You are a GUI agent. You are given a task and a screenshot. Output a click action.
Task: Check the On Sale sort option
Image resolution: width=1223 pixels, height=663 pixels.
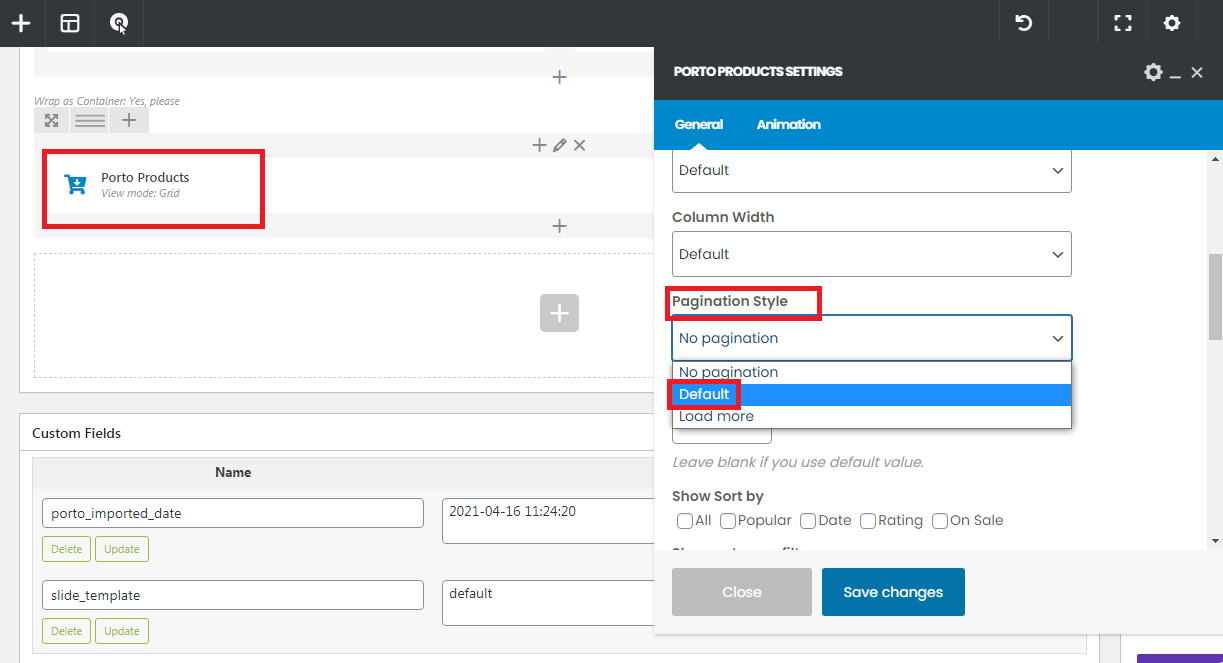pyautogui.click(x=940, y=520)
